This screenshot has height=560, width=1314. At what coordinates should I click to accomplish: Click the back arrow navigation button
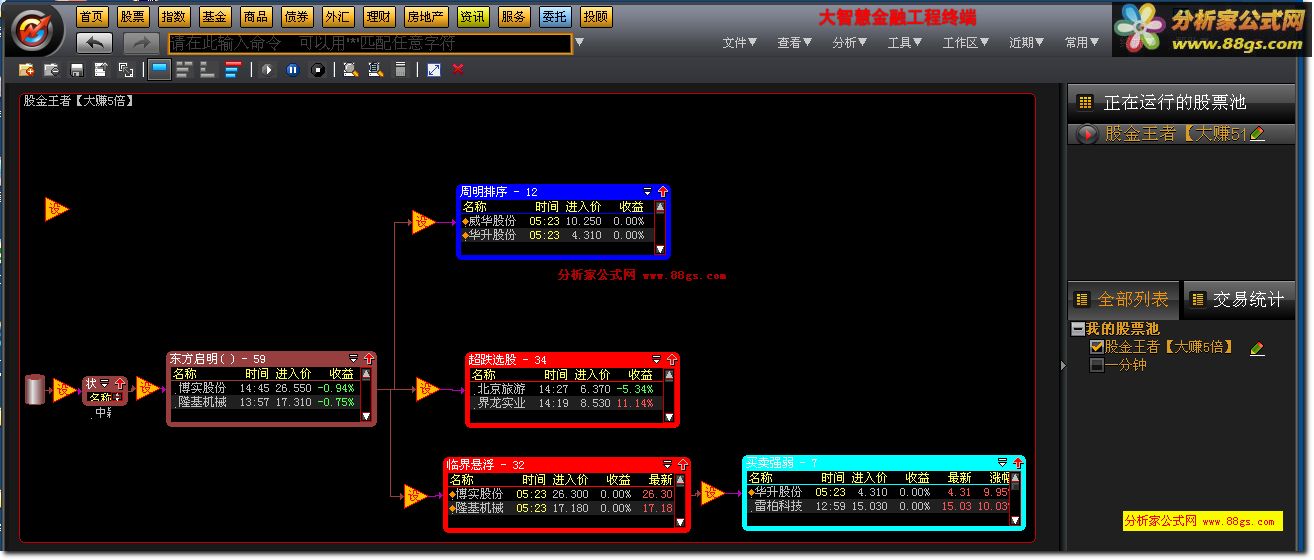point(95,43)
